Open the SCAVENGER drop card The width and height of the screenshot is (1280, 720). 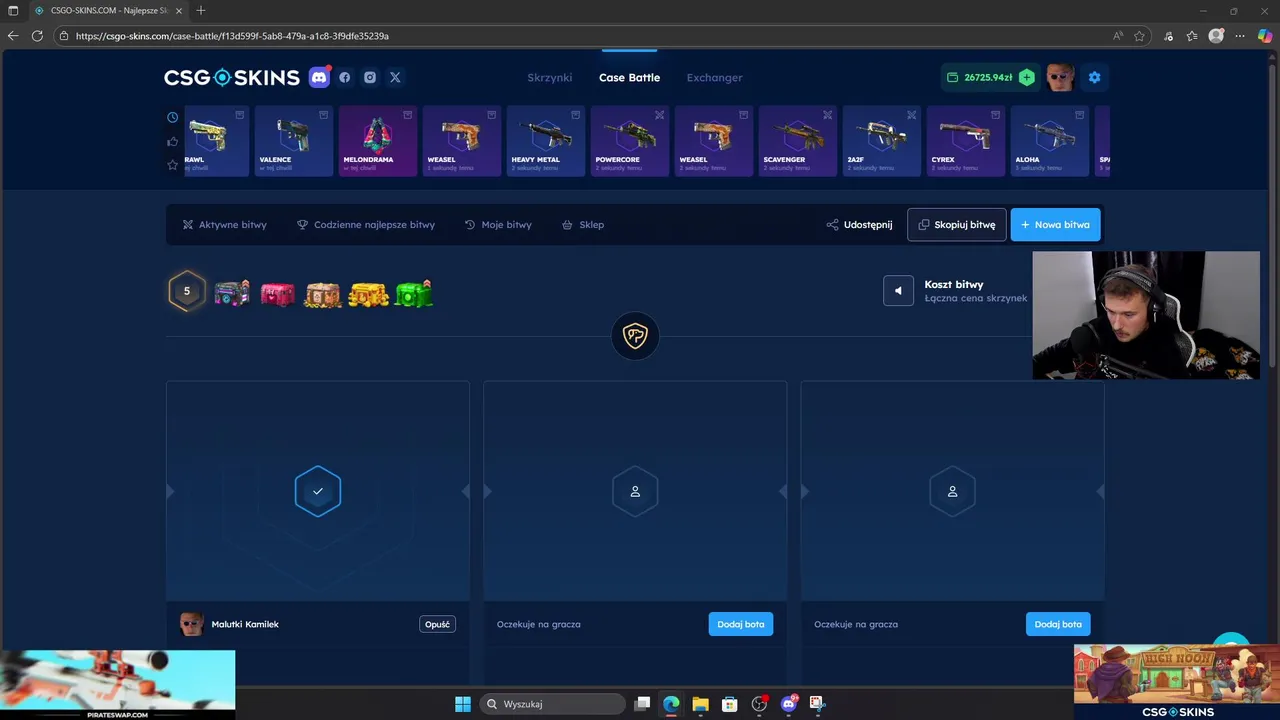(x=798, y=141)
